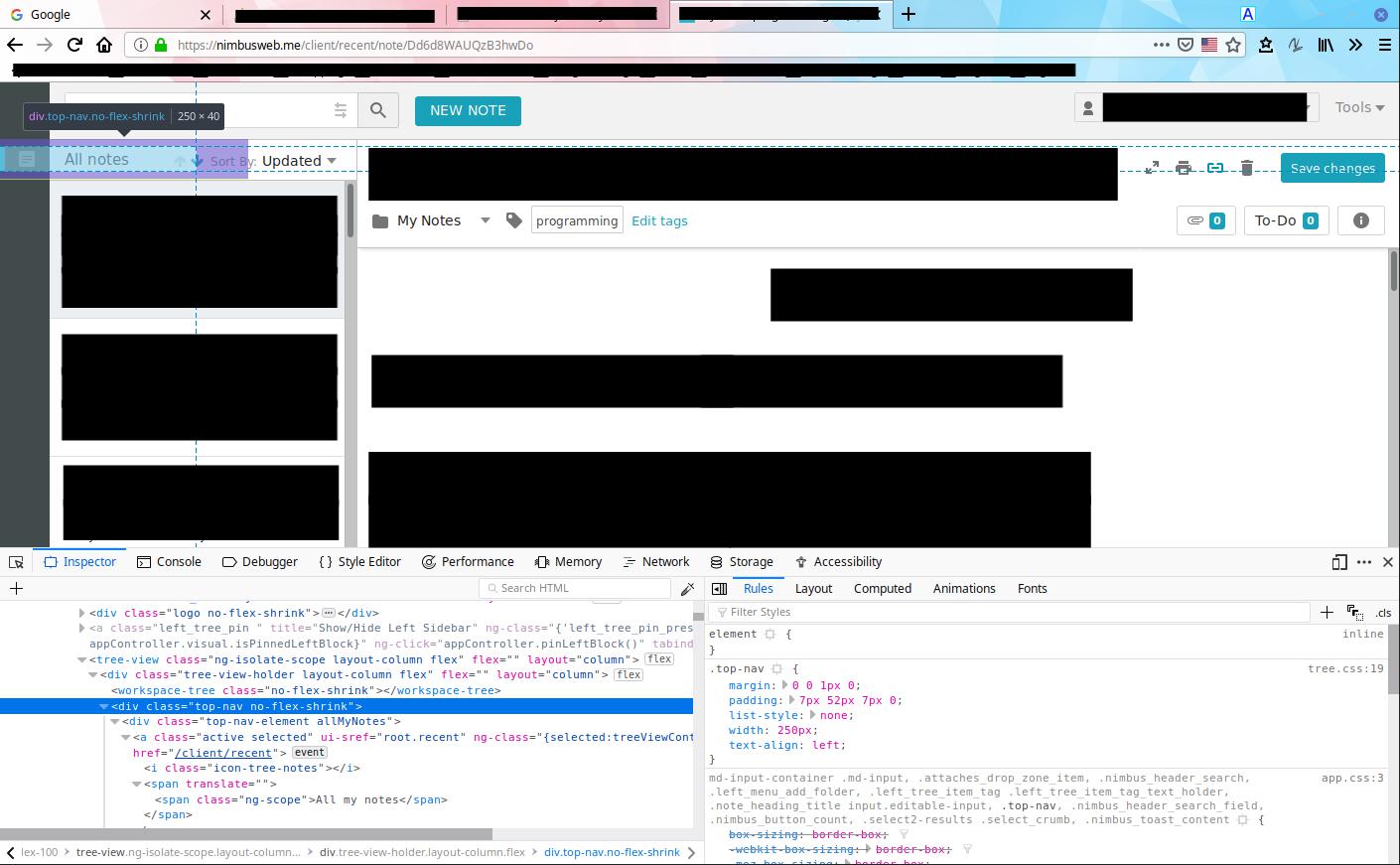Expand margin shorthand in .top-nav rule
Image resolution: width=1400 pixels, height=865 pixels.
[784, 685]
